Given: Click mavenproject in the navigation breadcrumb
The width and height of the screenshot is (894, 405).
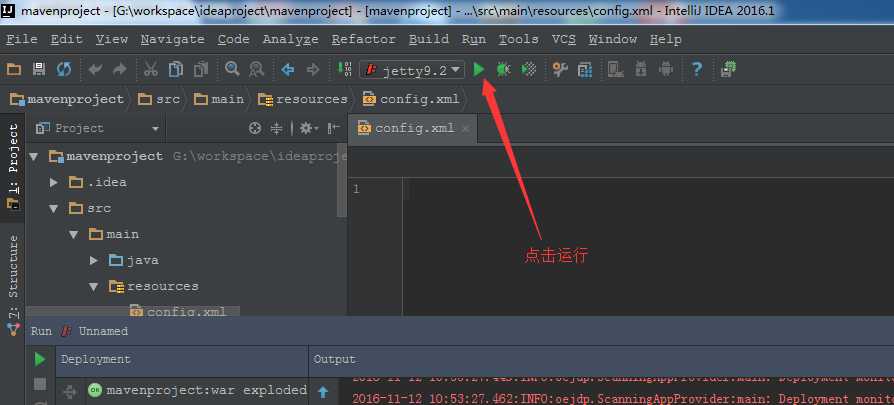Looking at the screenshot, I should point(67,99).
